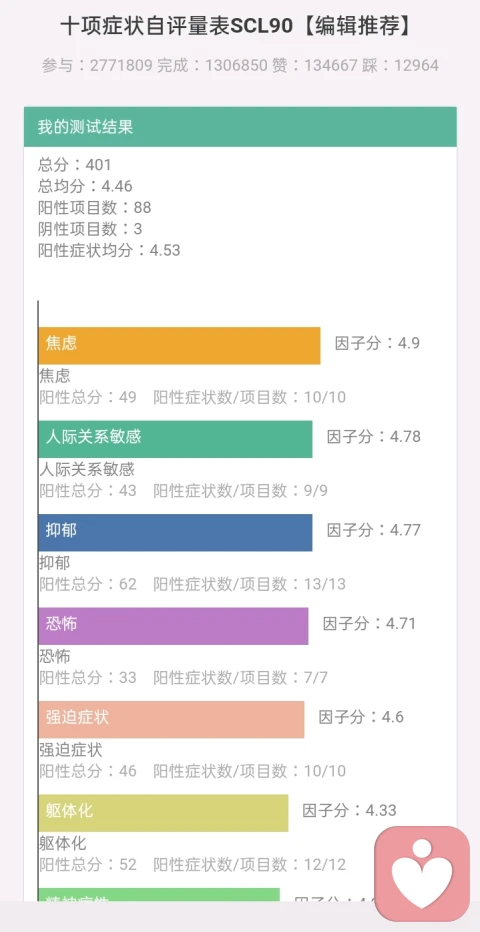Open the 我的测试结果 header
Screen dimensions: 480x932
coord(240,127)
